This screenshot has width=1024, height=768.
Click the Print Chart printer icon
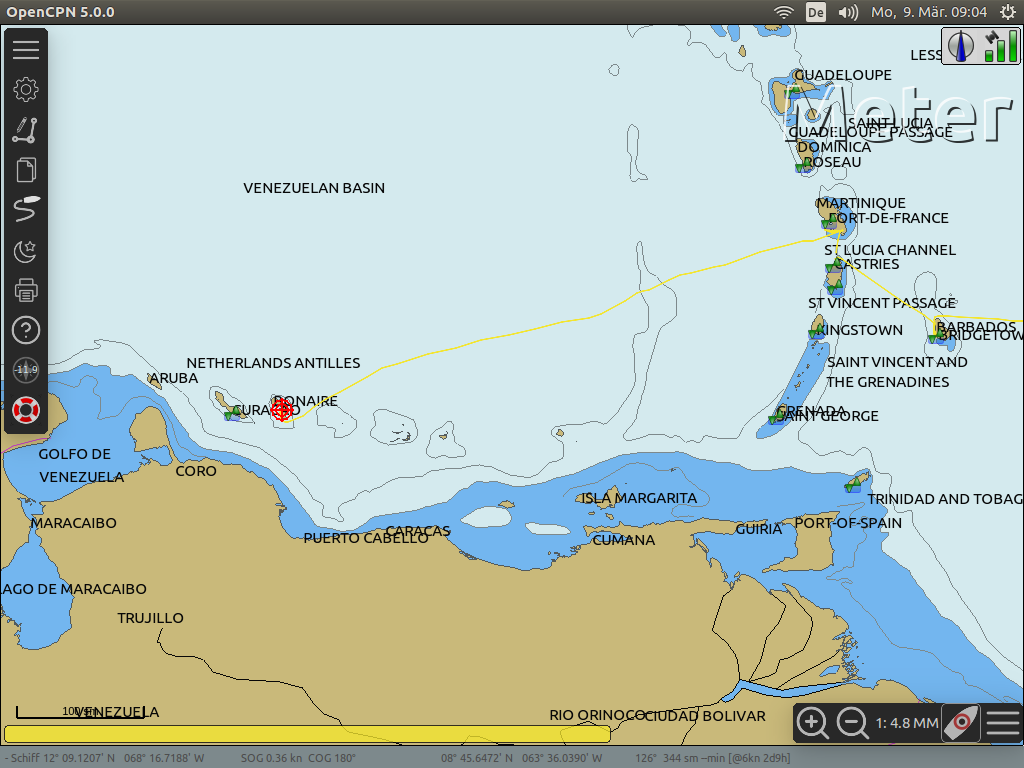point(25,290)
